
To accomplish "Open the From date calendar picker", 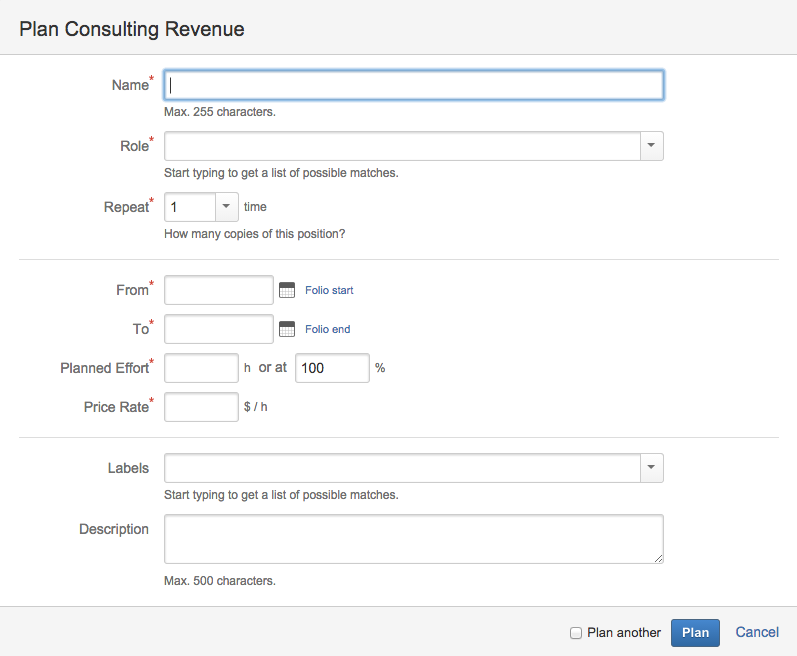I will coord(287,290).
